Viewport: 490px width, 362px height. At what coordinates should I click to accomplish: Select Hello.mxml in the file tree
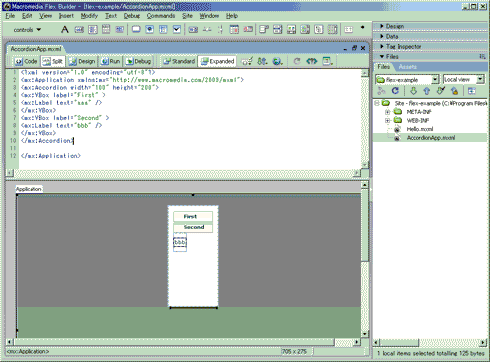pos(420,129)
